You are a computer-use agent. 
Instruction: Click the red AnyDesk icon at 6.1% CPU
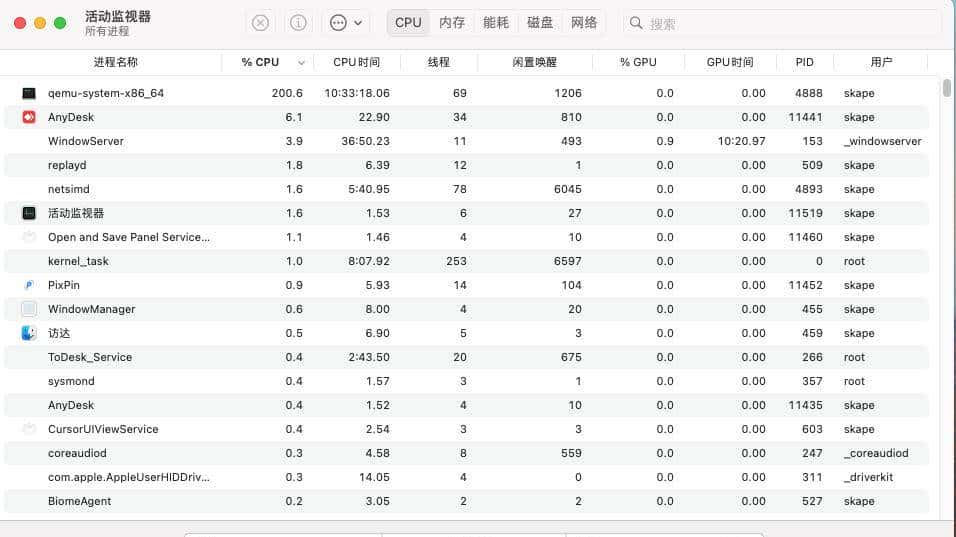29,117
